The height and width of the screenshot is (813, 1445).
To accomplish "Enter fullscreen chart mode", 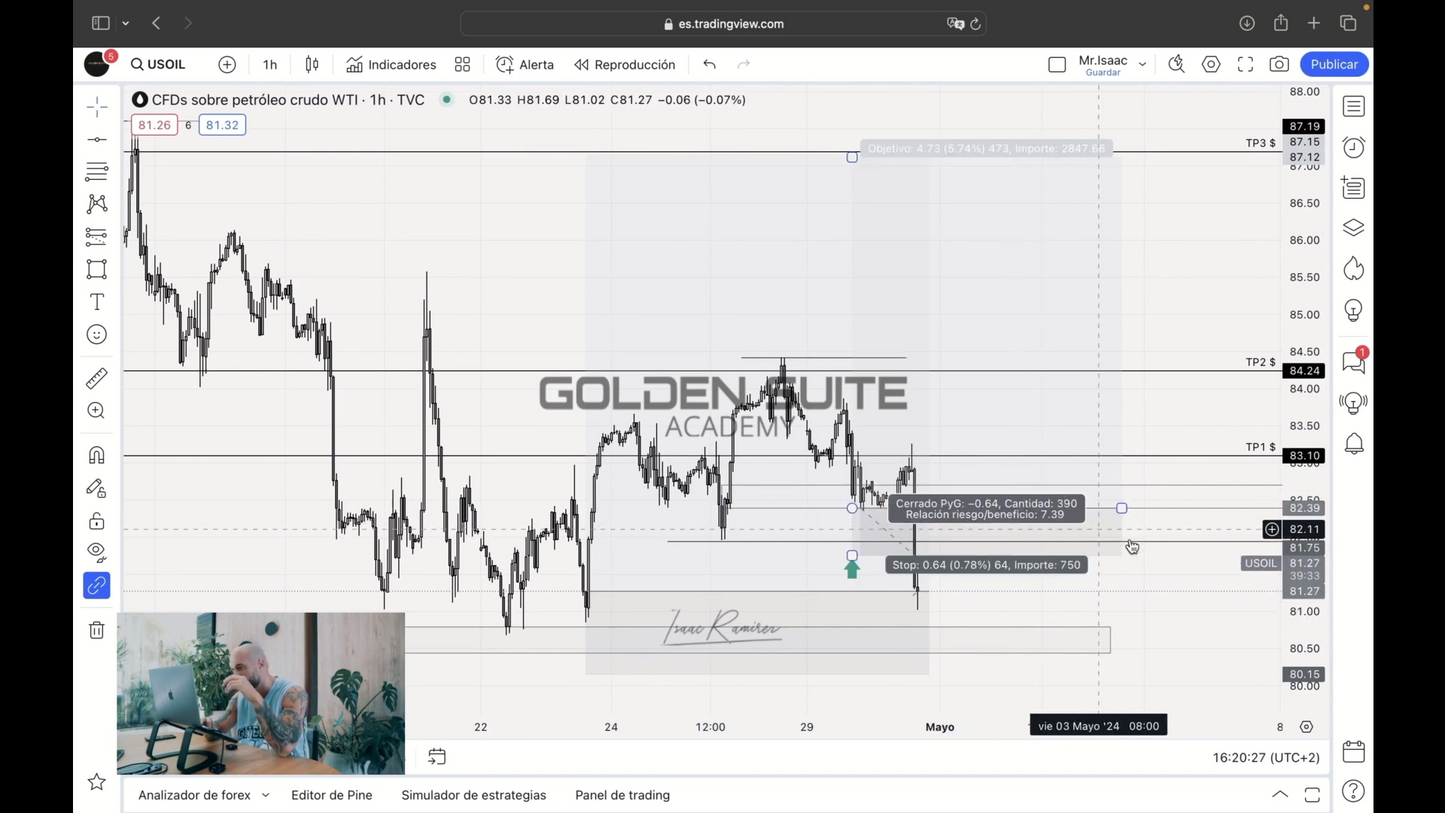I will click(x=1245, y=64).
